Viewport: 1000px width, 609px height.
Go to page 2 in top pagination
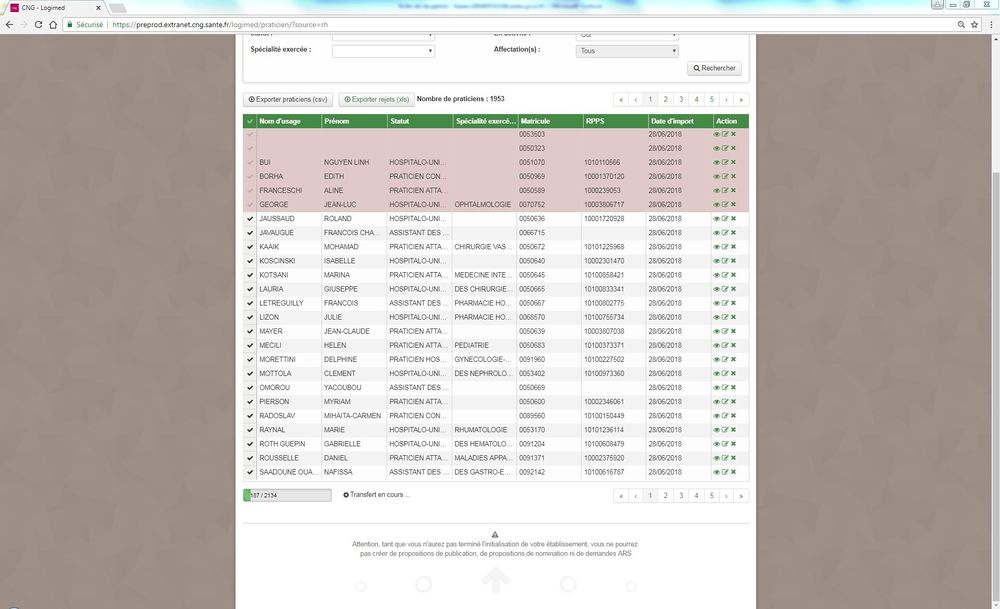coord(666,99)
